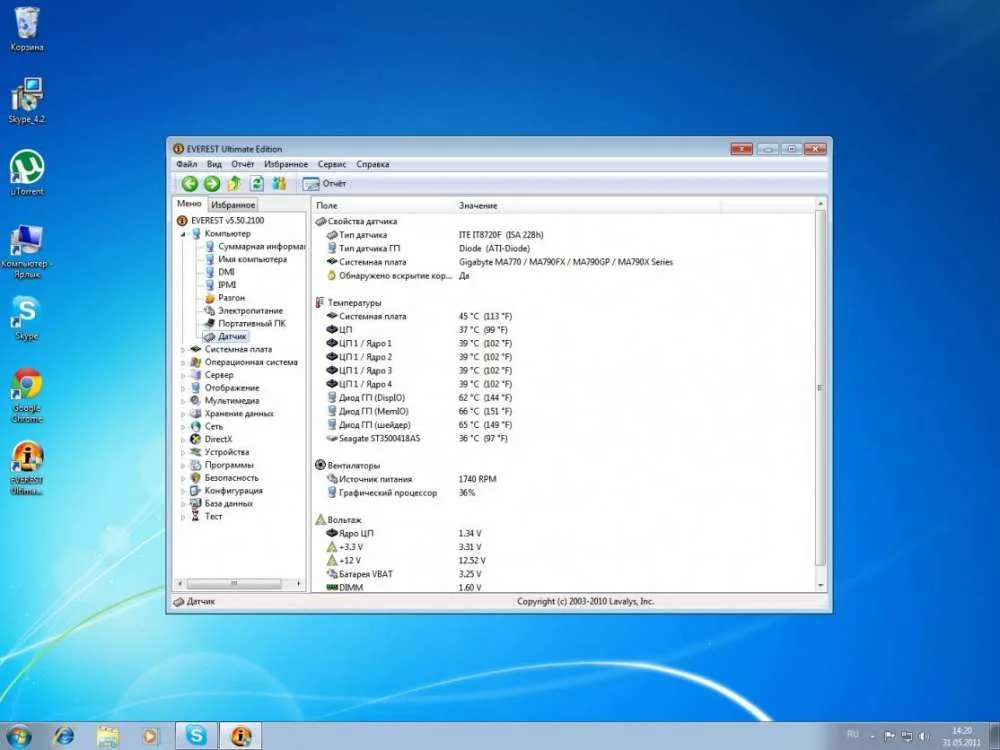The width and height of the screenshot is (1000, 750).
Task: Select the ЦП1 / Ядро 1 temperature row
Action: (564, 343)
